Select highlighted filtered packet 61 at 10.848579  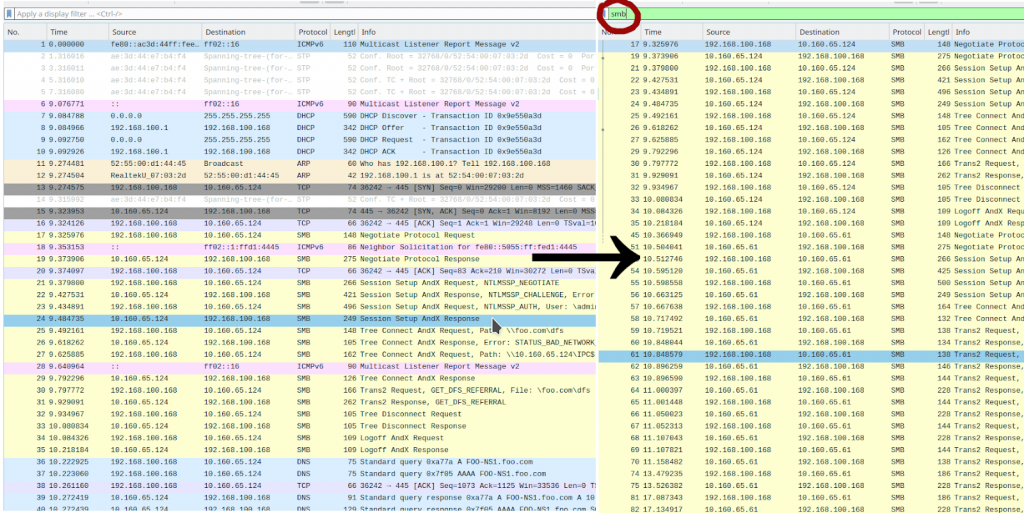812,354
